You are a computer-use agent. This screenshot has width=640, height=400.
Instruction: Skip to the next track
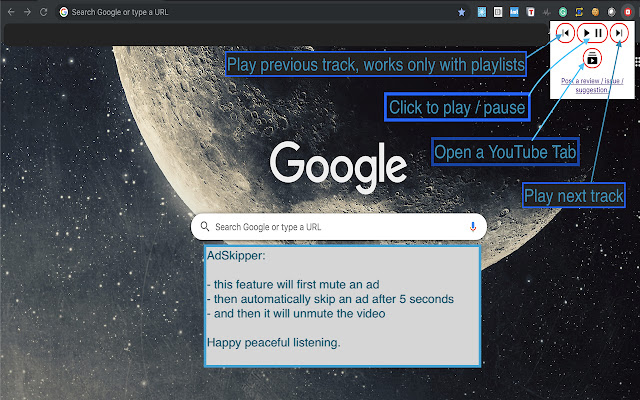[x=619, y=33]
